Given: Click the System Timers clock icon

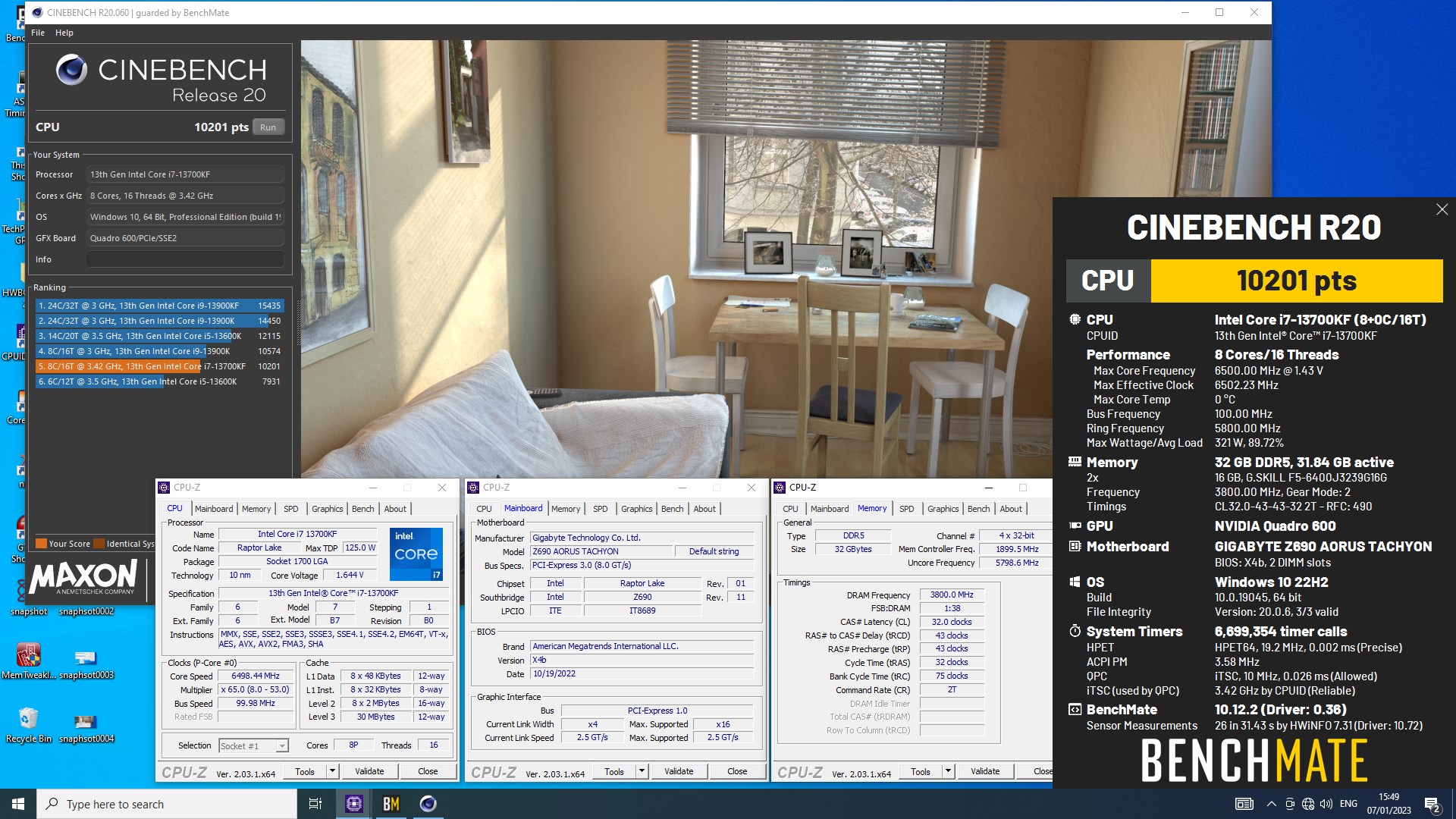Looking at the screenshot, I should click(x=1075, y=631).
